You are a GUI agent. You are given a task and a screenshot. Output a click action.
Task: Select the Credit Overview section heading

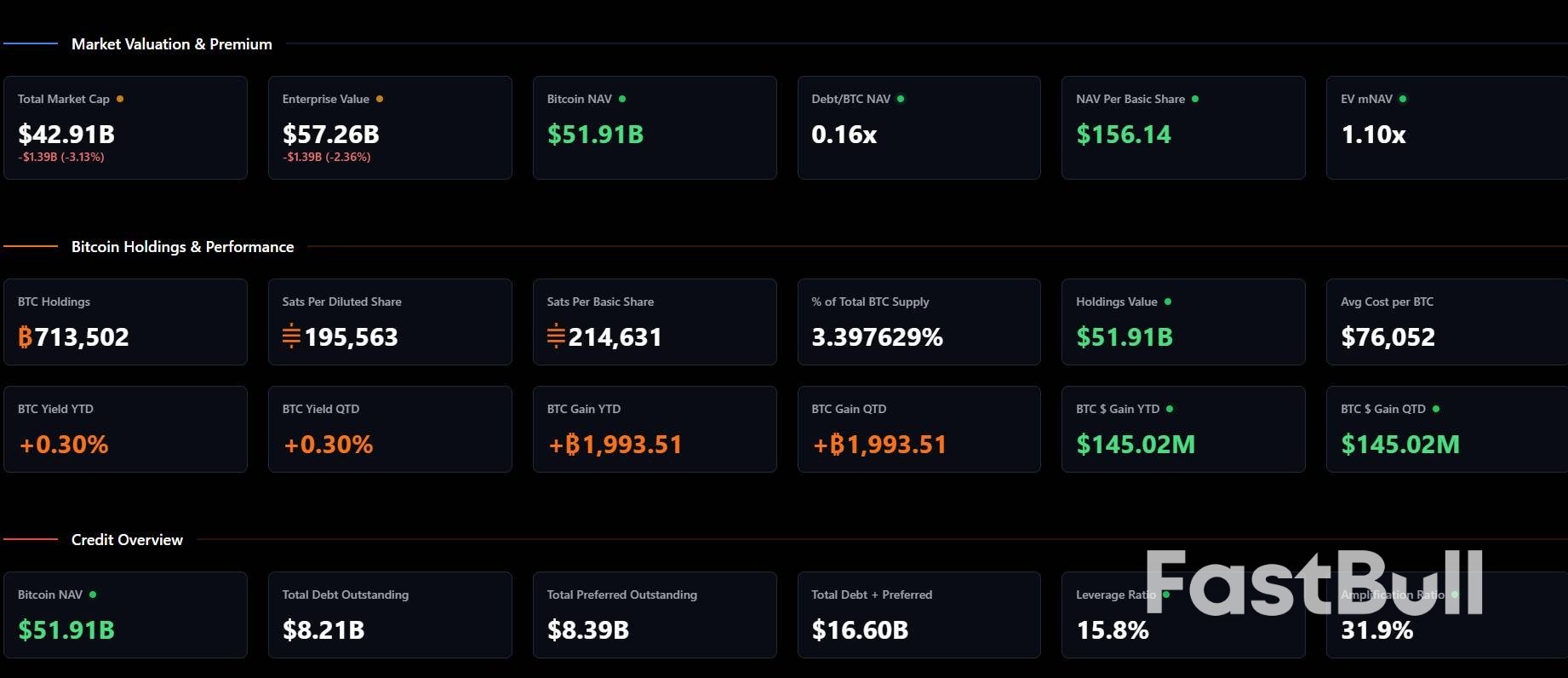point(127,540)
